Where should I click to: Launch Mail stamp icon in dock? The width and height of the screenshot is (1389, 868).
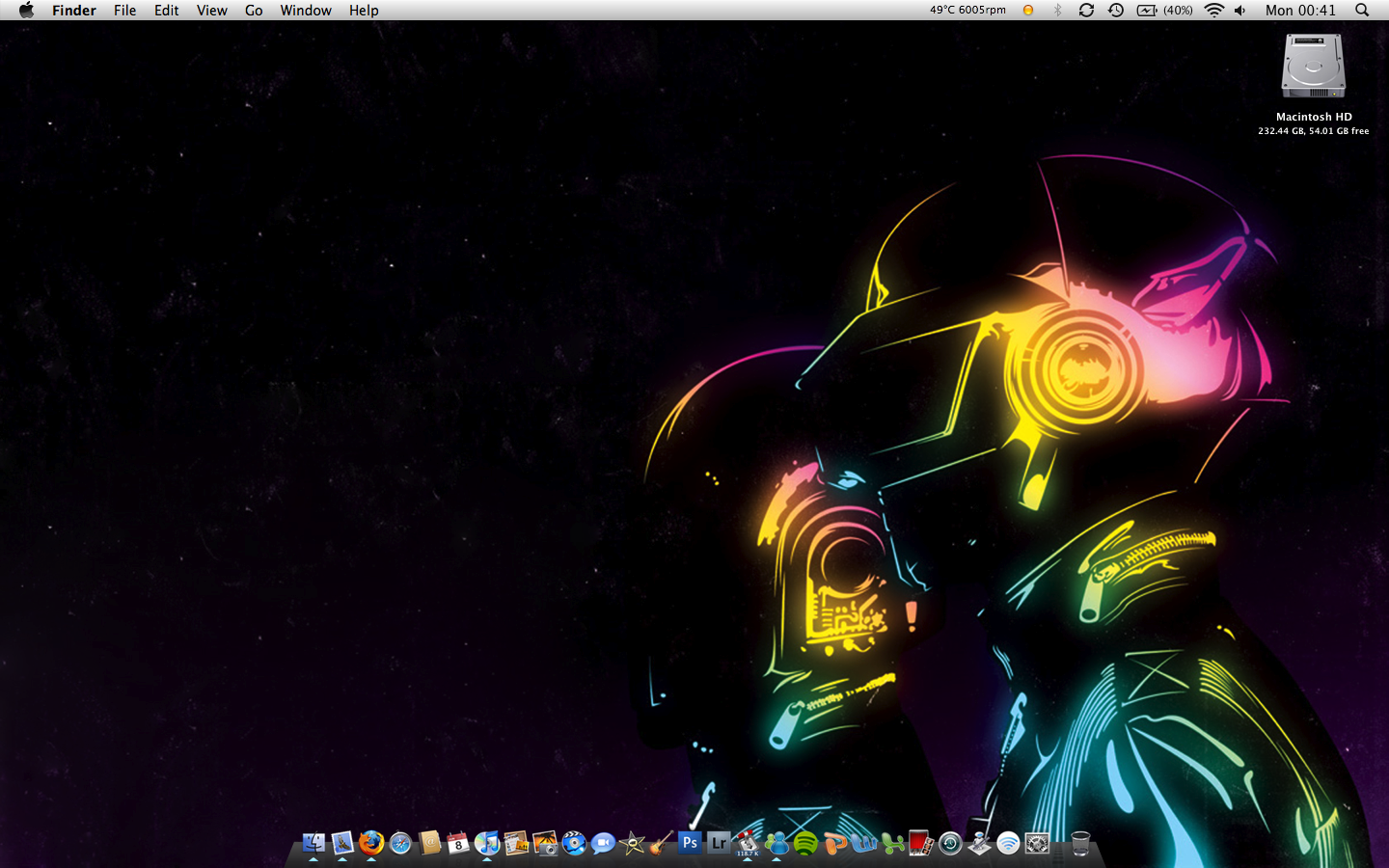point(342,843)
